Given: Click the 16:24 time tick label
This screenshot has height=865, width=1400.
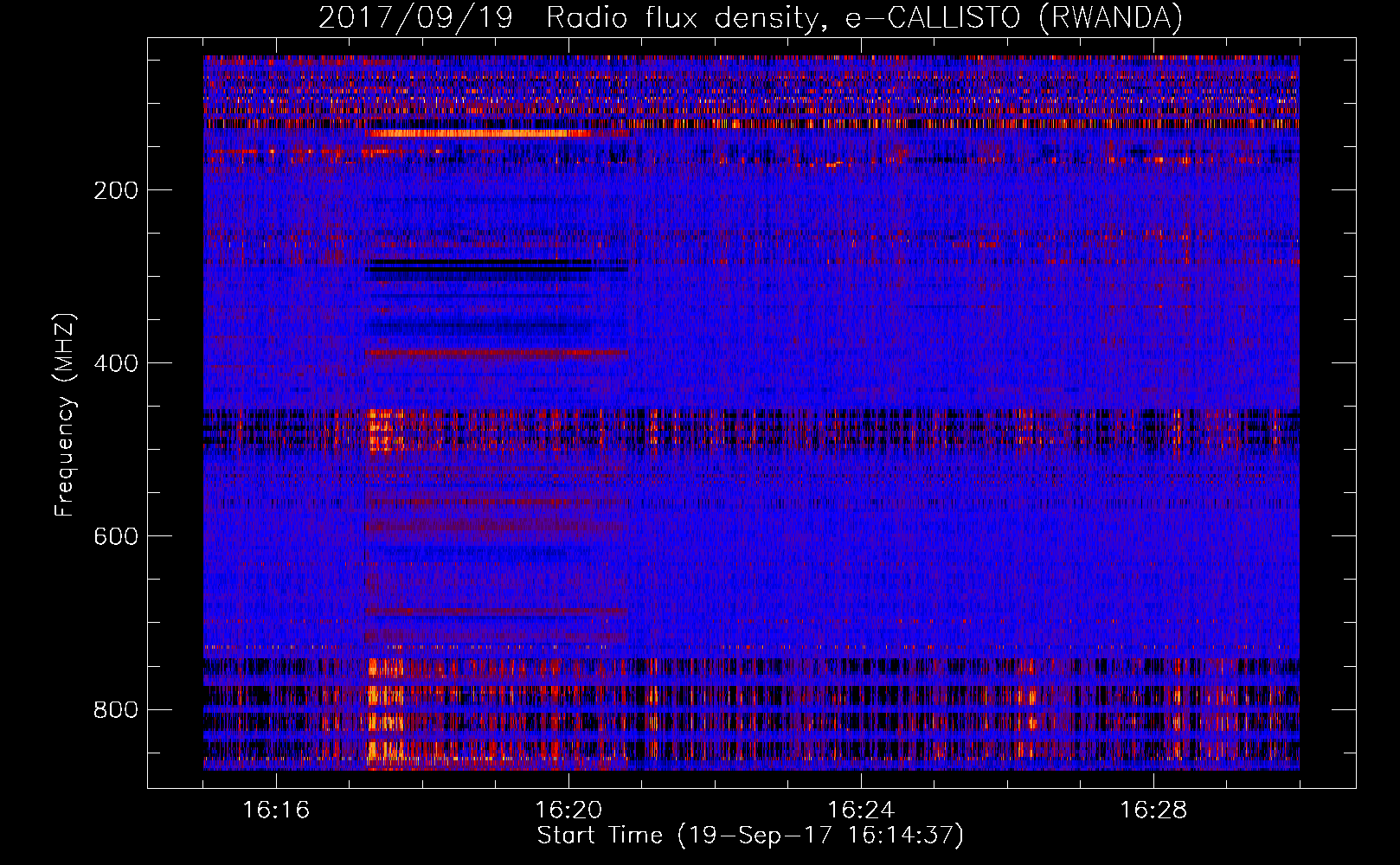Looking at the screenshot, I should [861, 811].
